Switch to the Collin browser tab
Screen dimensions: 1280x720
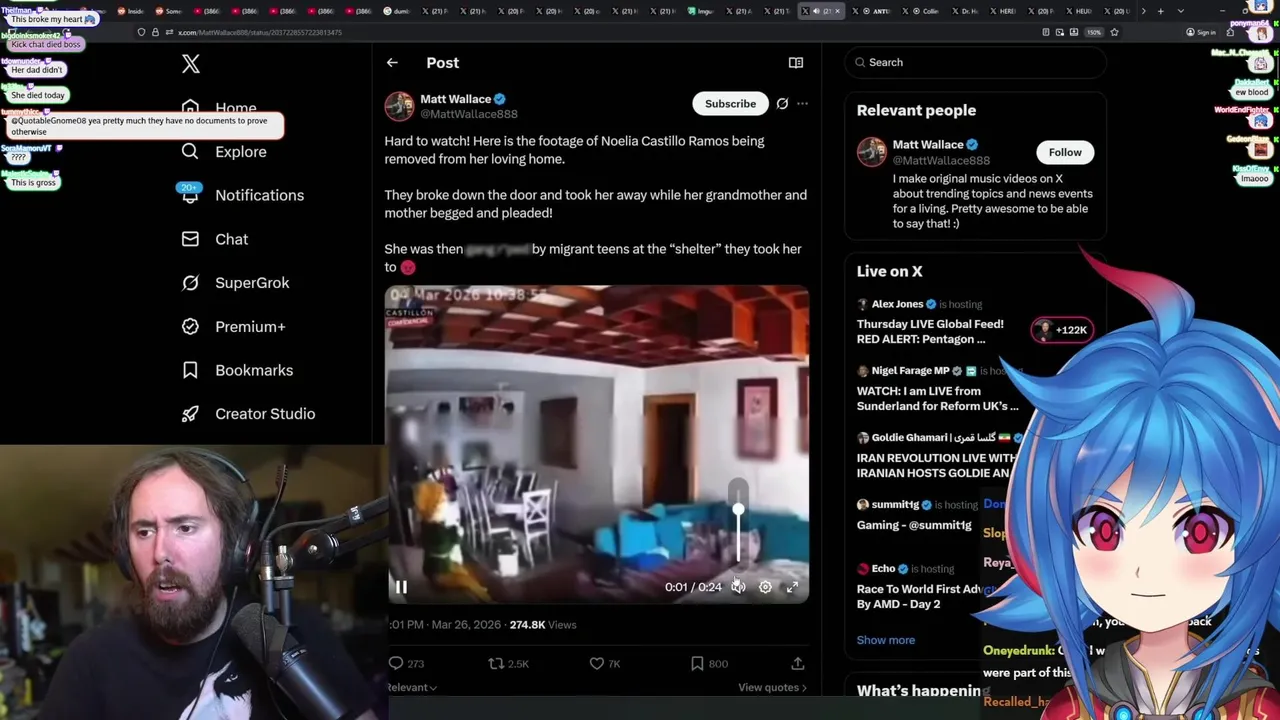click(x=921, y=11)
